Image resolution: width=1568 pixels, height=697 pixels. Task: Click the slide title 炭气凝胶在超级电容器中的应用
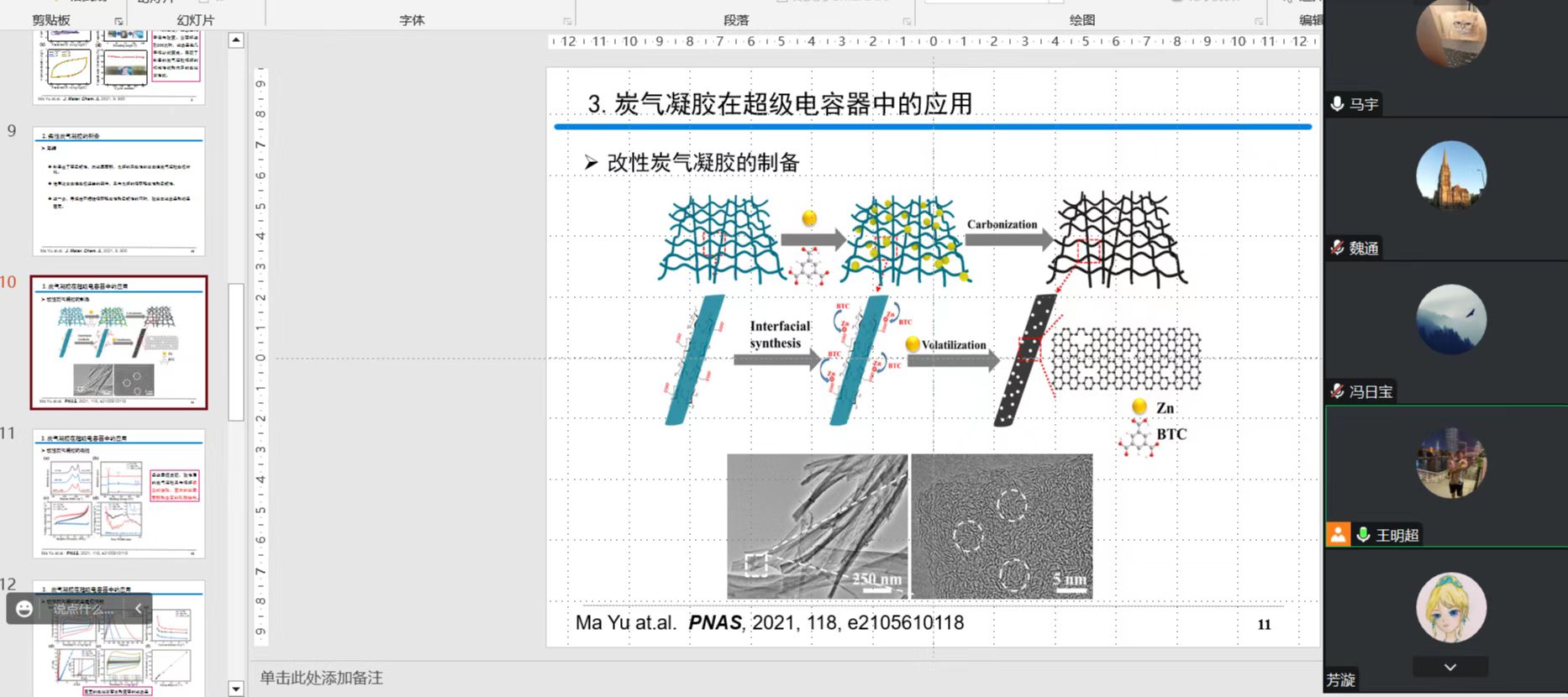[x=780, y=104]
